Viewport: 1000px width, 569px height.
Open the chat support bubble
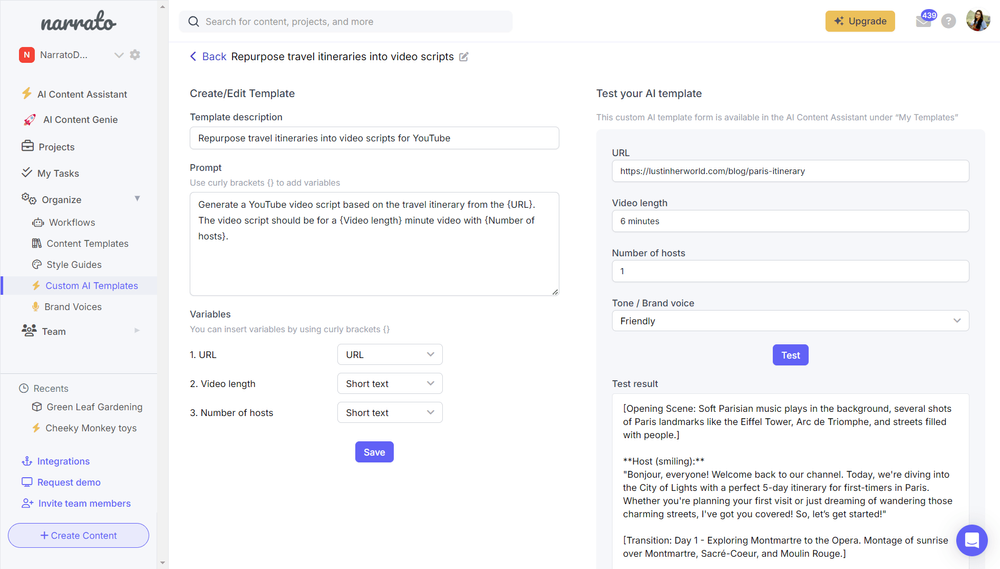coord(971,540)
